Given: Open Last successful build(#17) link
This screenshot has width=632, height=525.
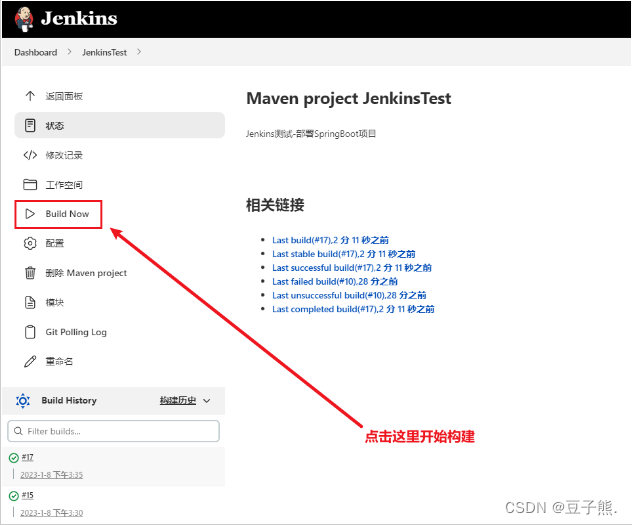Looking at the screenshot, I should click(351, 268).
